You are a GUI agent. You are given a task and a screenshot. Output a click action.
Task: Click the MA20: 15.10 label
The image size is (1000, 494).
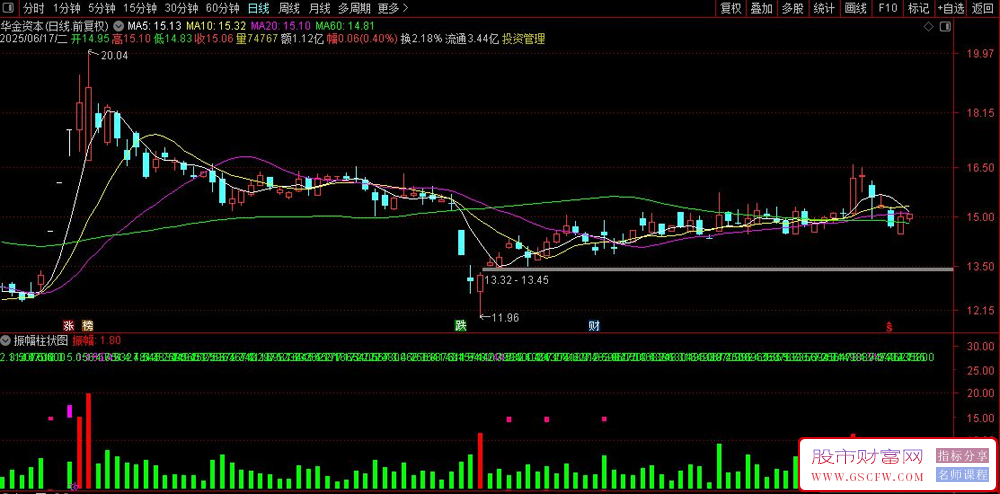pyautogui.click(x=281, y=27)
